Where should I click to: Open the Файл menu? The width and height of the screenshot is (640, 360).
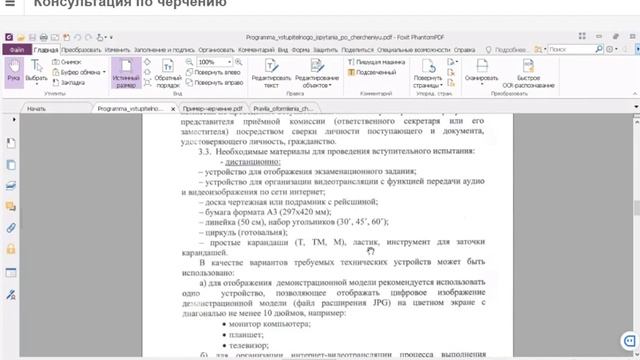(17, 49)
